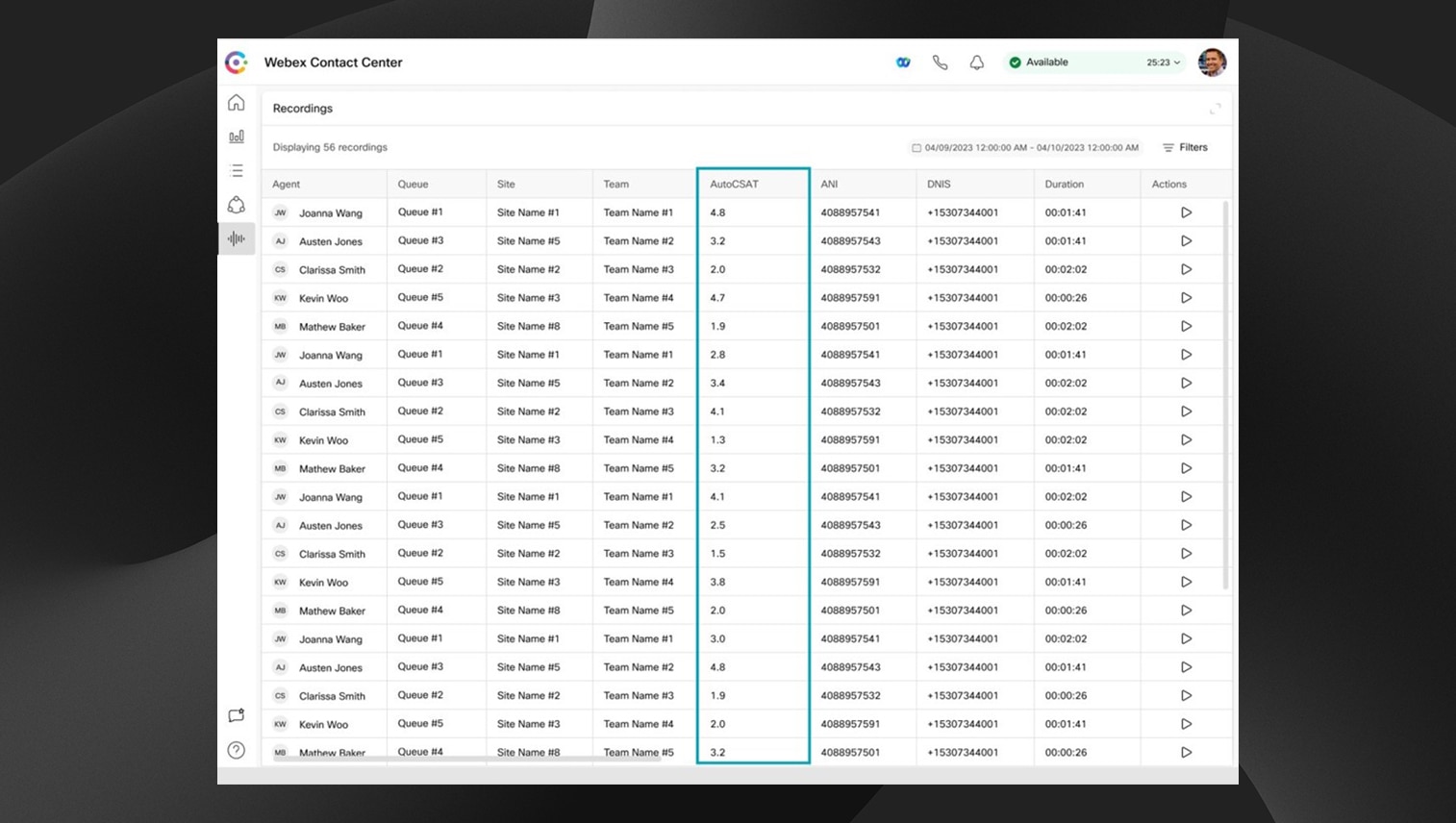This screenshot has width=1456, height=823.
Task: Open the Help question mark icon
Action: pos(237,750)
